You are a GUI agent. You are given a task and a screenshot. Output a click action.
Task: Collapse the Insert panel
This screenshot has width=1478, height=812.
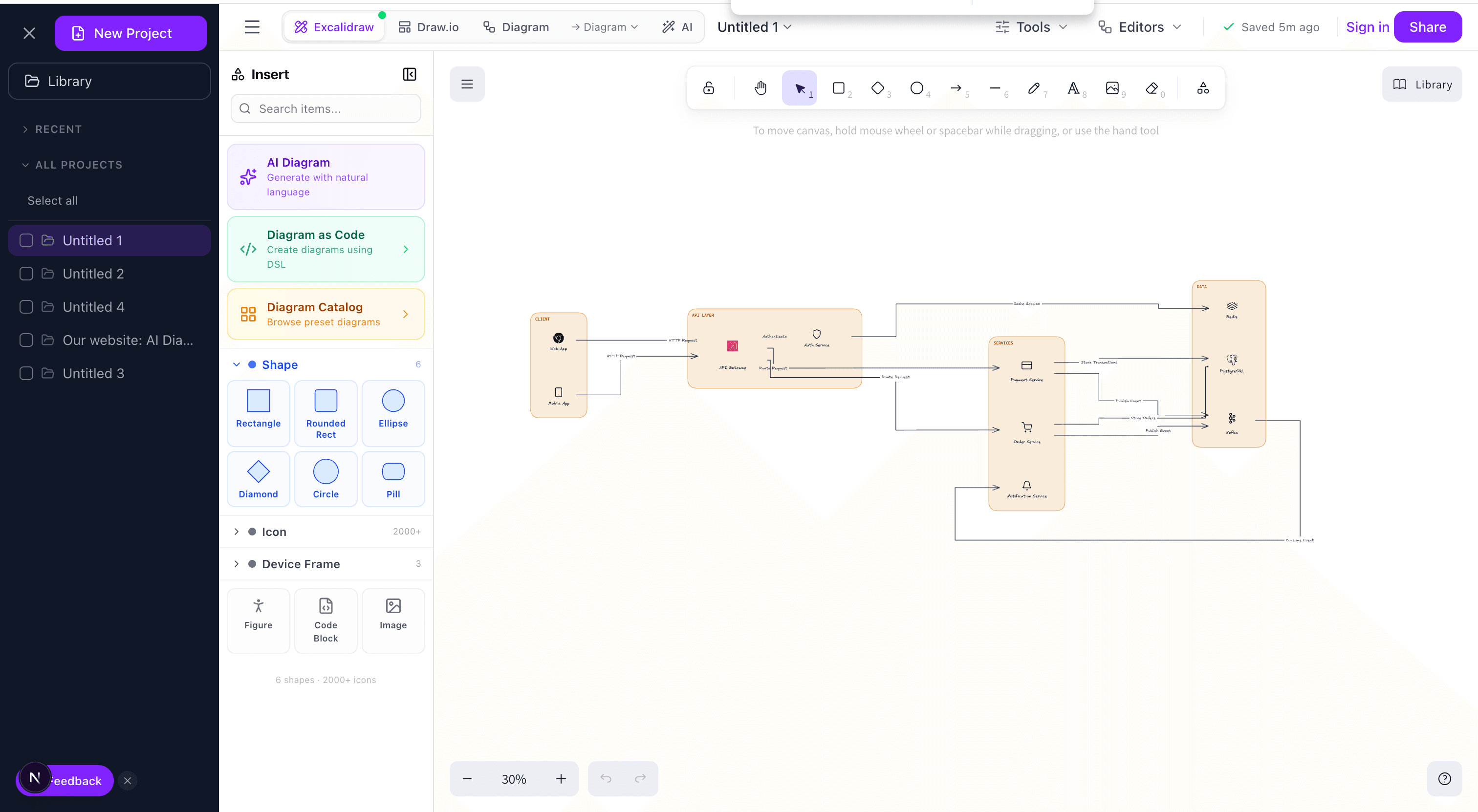pos(409,75)
